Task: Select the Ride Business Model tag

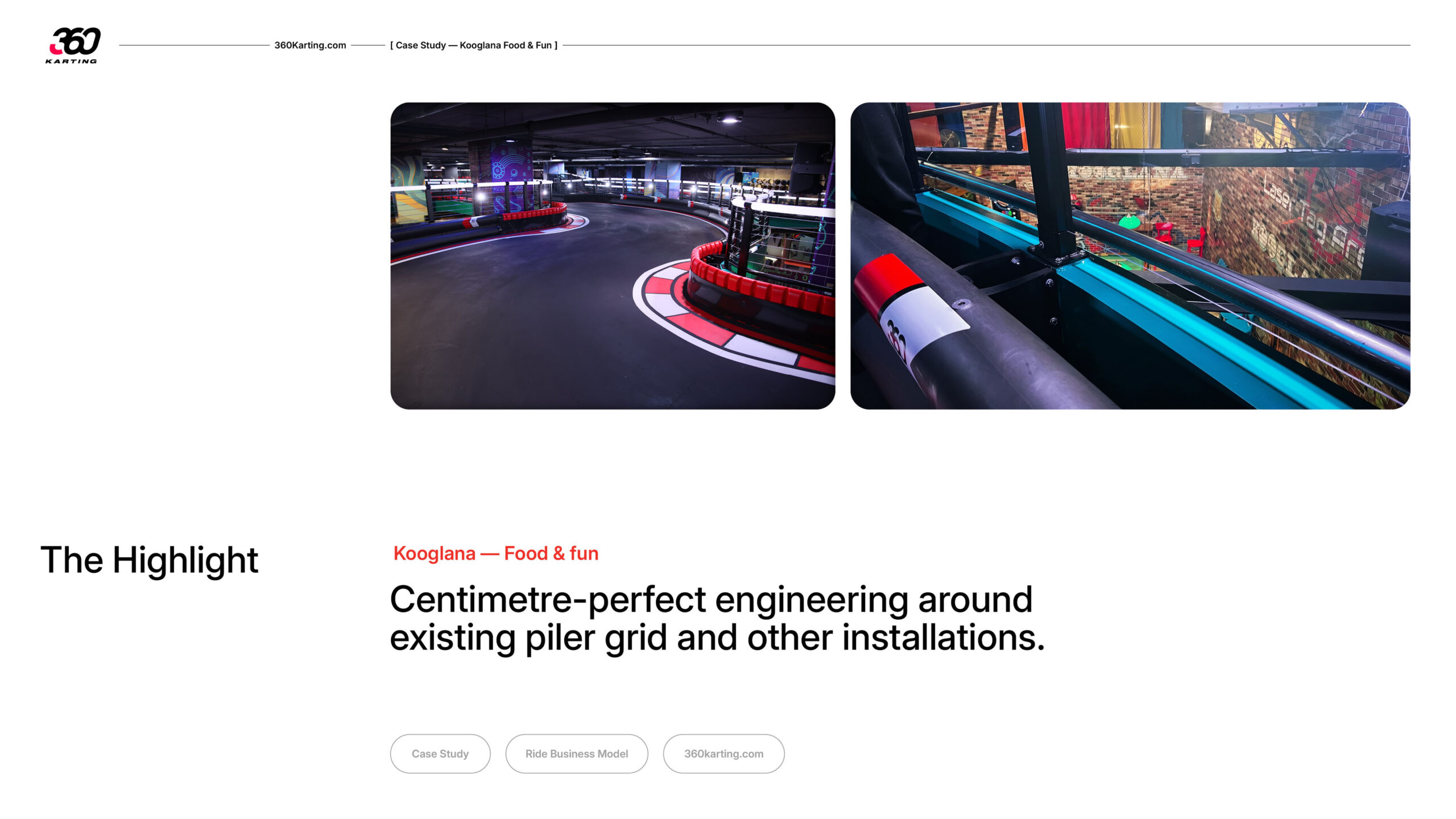Action: coord(577,754)
